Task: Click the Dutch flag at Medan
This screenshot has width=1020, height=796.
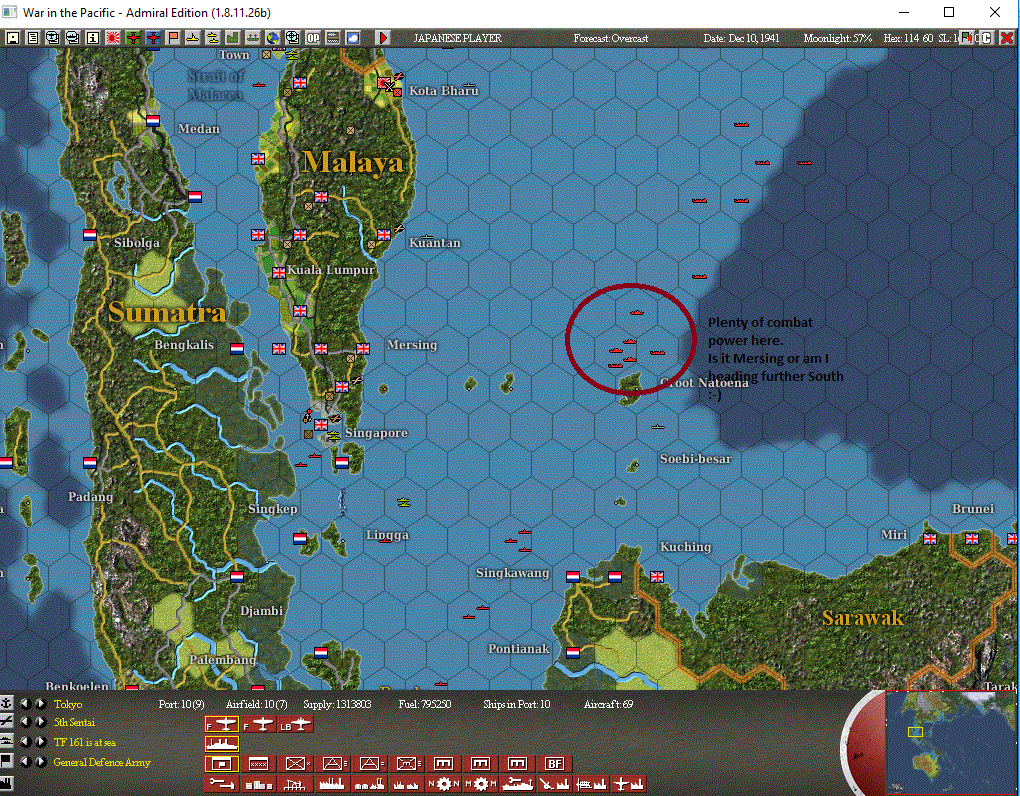Action: click(x=153, y=120)
